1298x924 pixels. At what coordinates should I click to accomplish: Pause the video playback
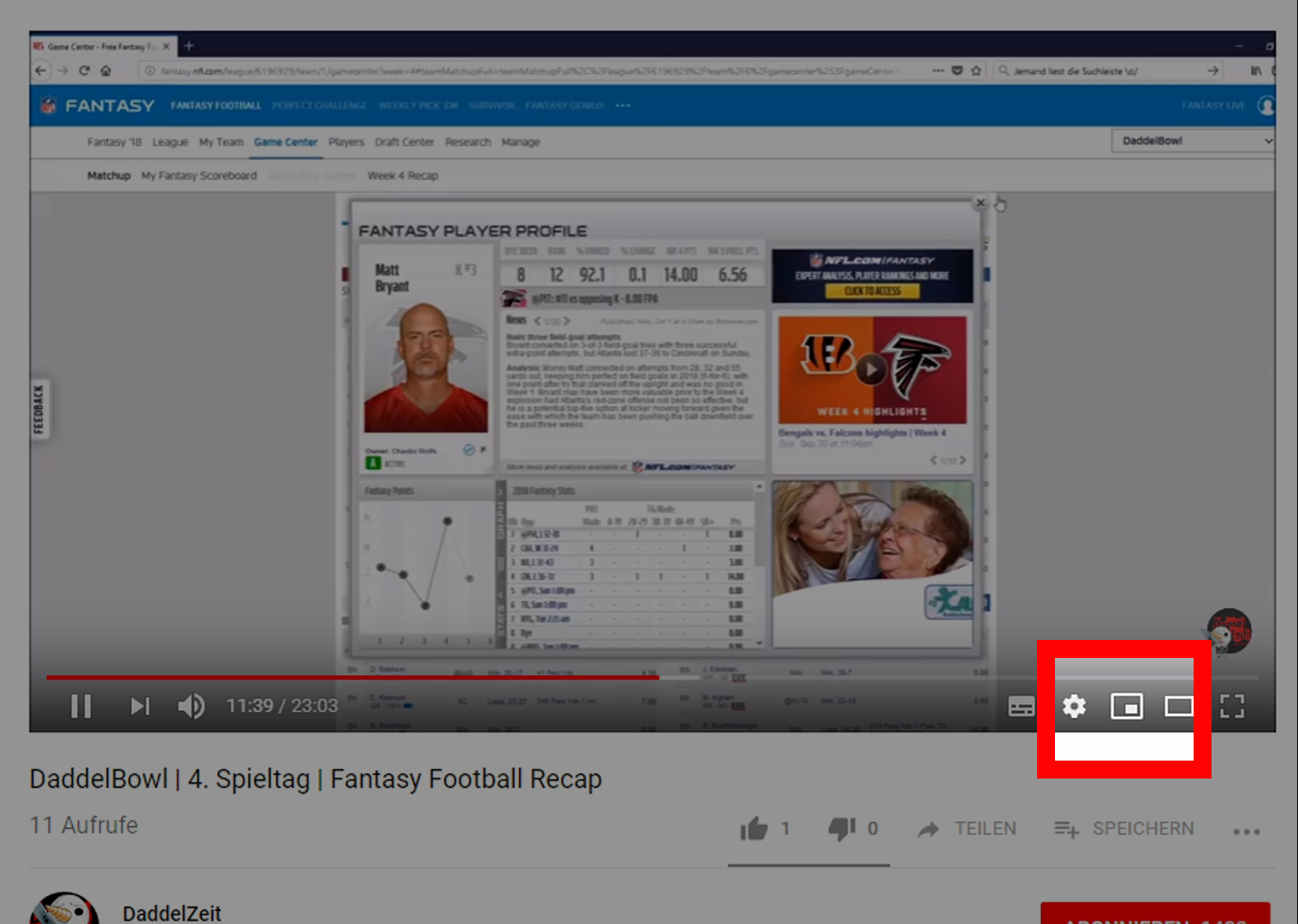pos(81,706)
